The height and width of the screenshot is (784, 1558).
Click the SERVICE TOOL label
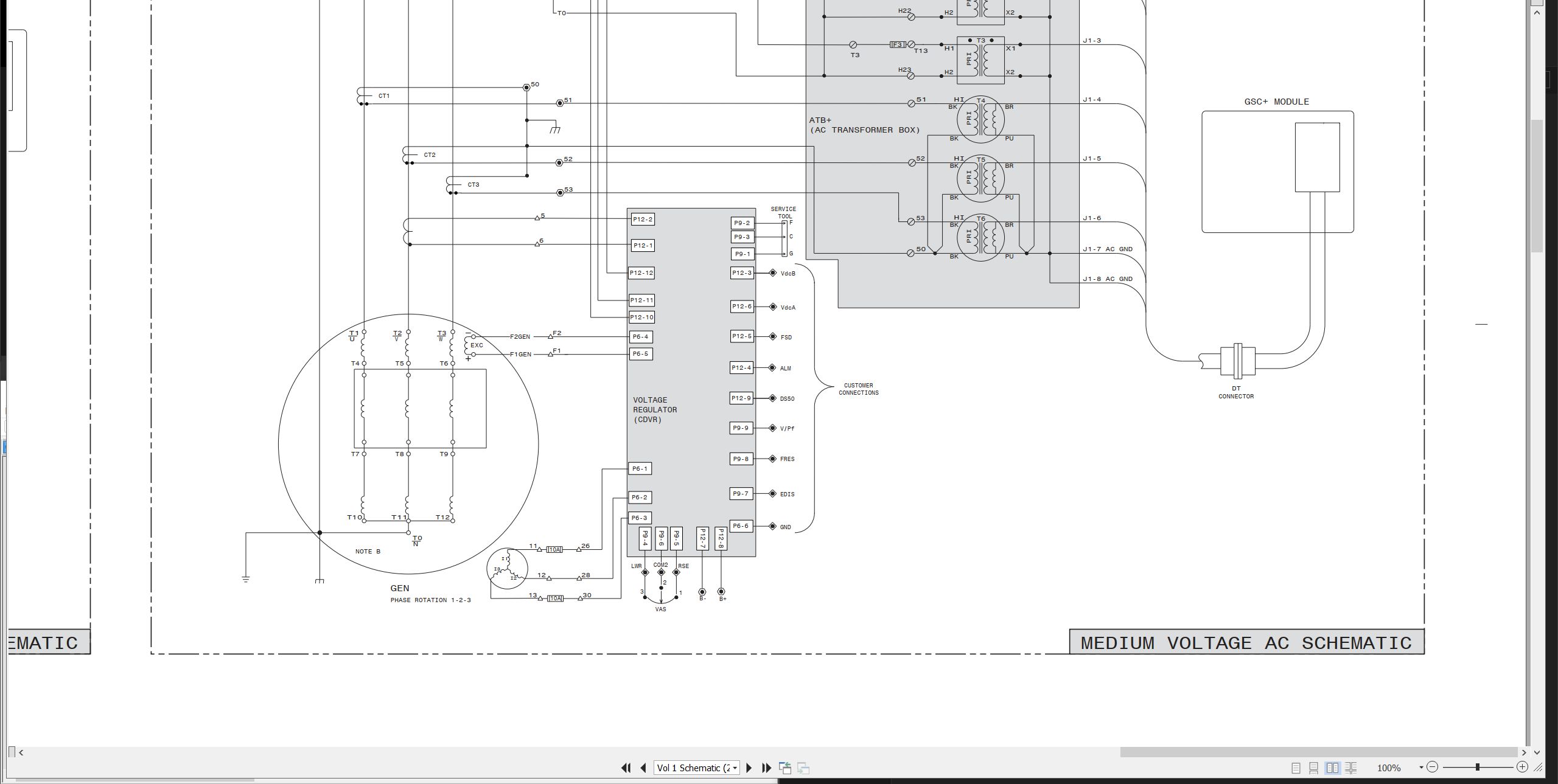(x=783, y=212)
